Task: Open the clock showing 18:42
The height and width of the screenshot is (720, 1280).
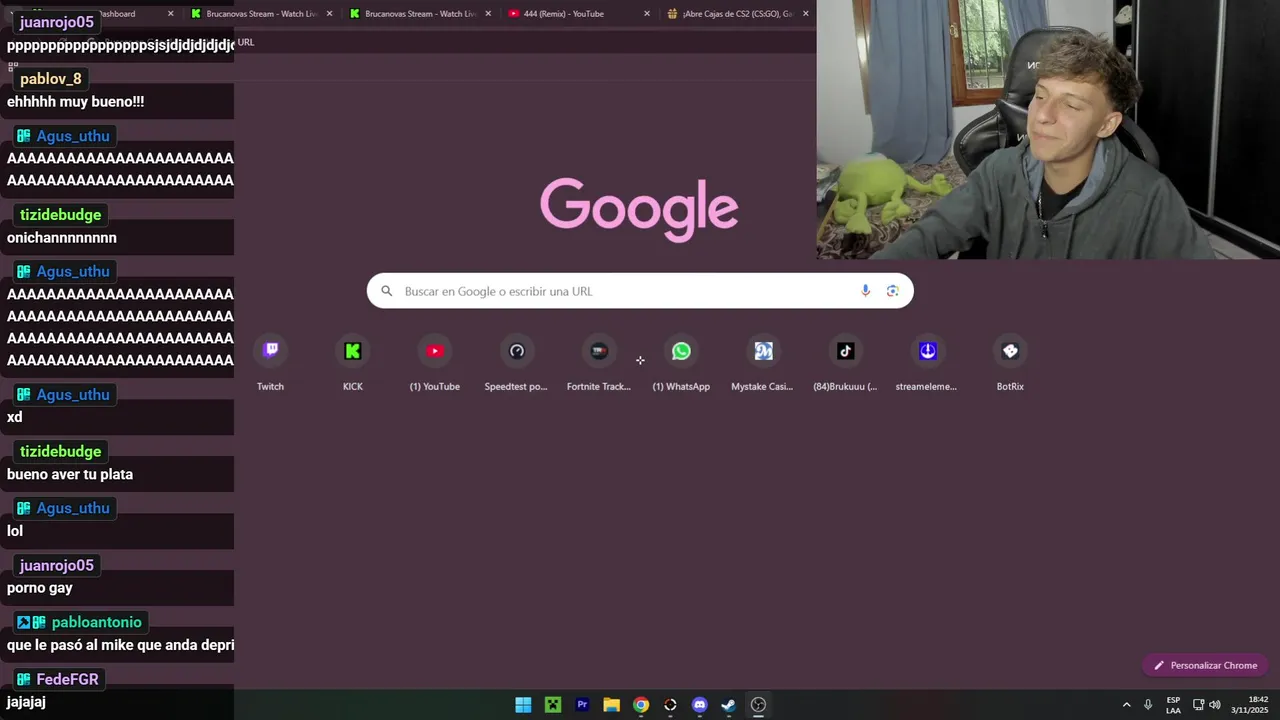Action: click(x=1250, y=705)
